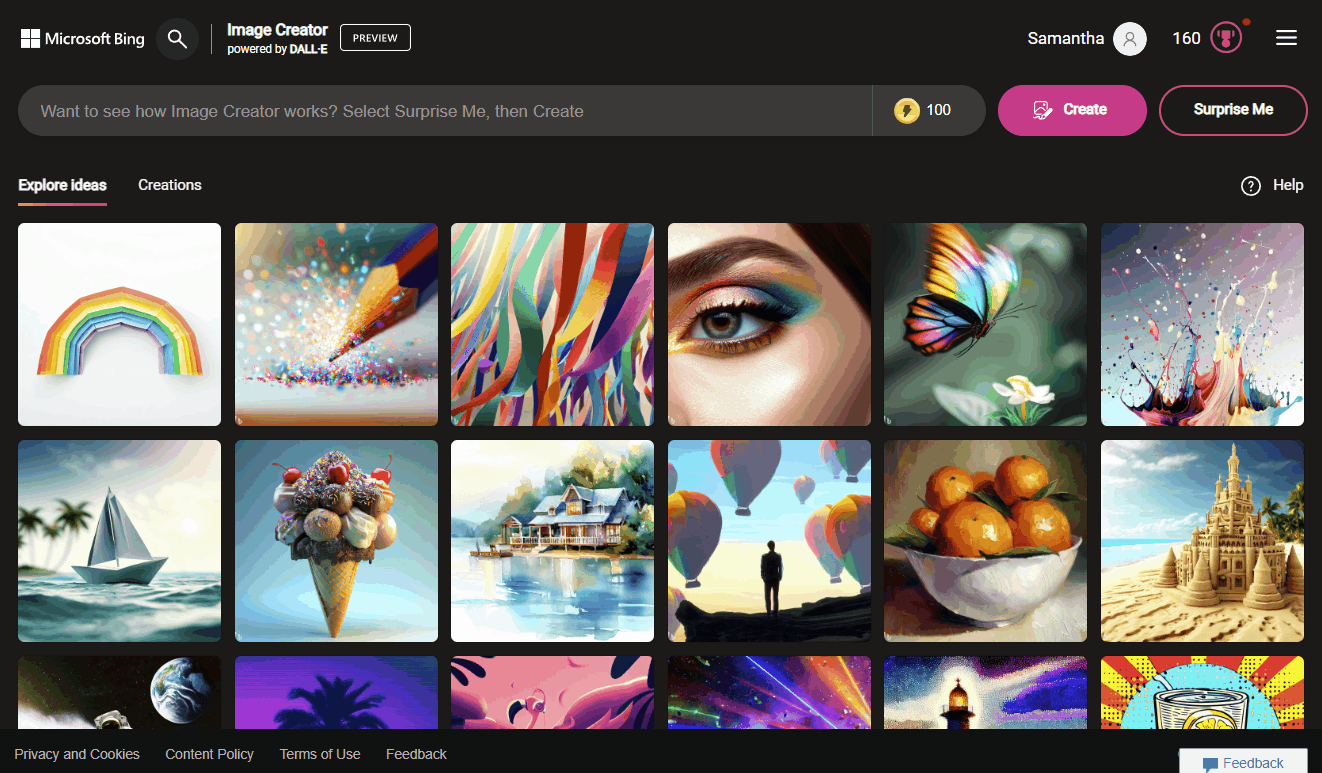This screenshot has height=773, width=1322.
Task: Click the boost coin icon showing 100
Action: coord(907,110)
